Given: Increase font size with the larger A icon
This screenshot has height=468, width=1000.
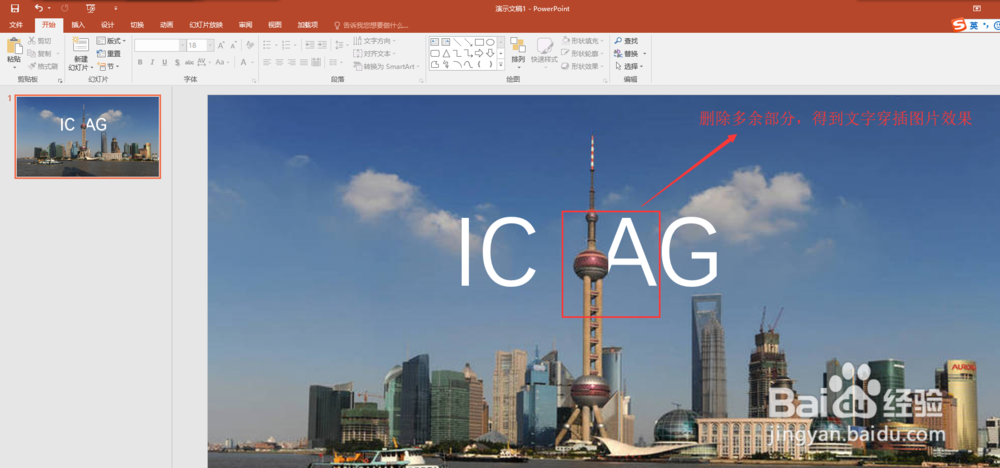Looking at the screenshot, I should [x=221, y=45].
